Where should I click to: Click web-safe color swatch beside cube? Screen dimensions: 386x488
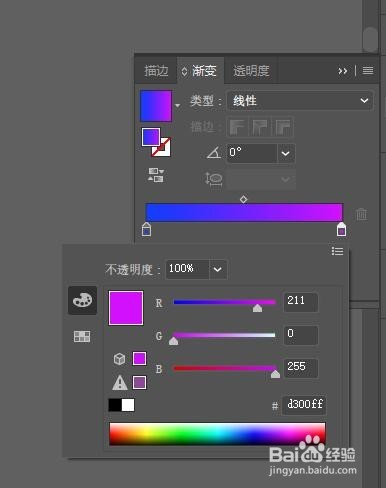[x=139, y=359]
